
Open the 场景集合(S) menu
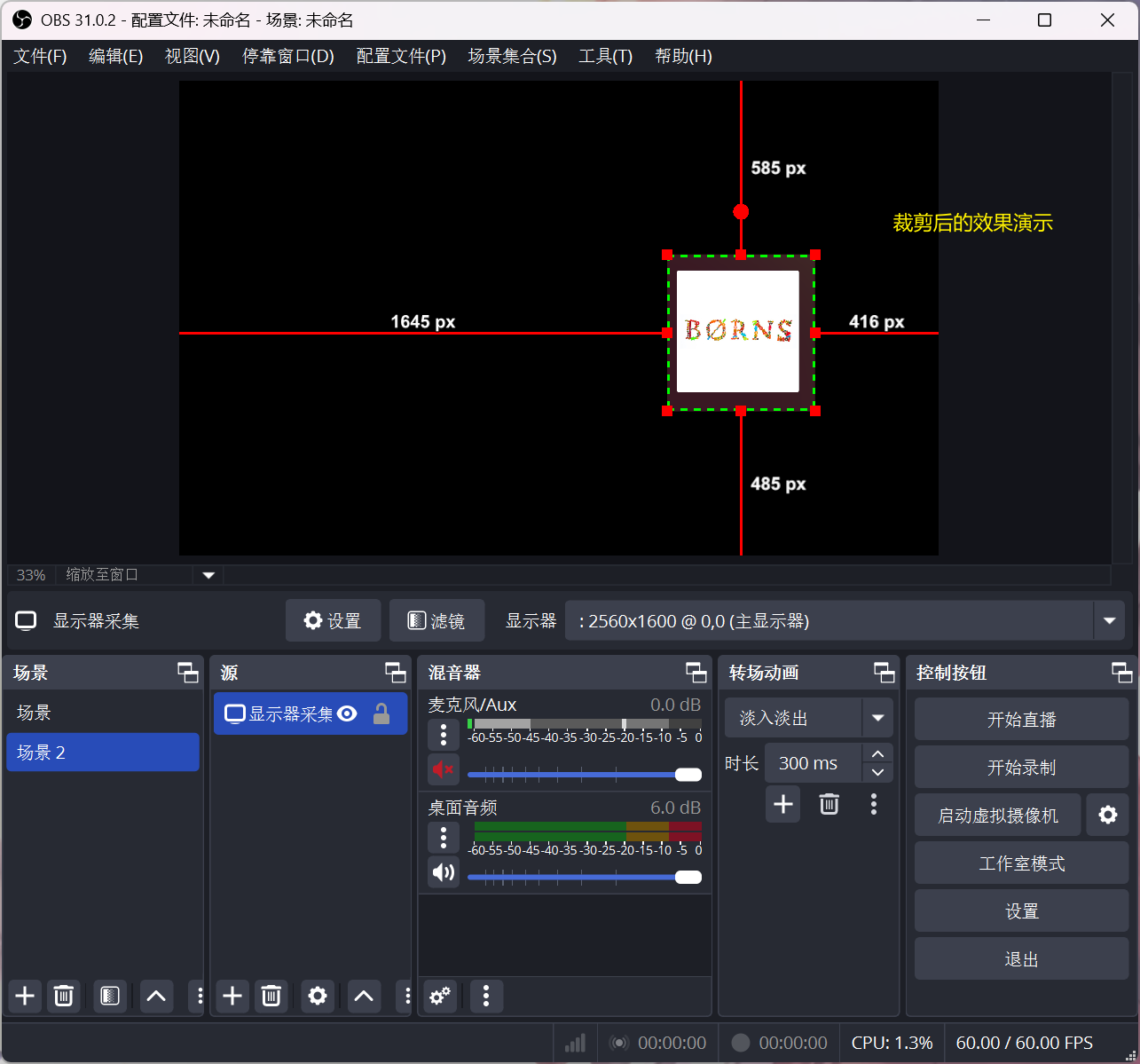point(512,56)
